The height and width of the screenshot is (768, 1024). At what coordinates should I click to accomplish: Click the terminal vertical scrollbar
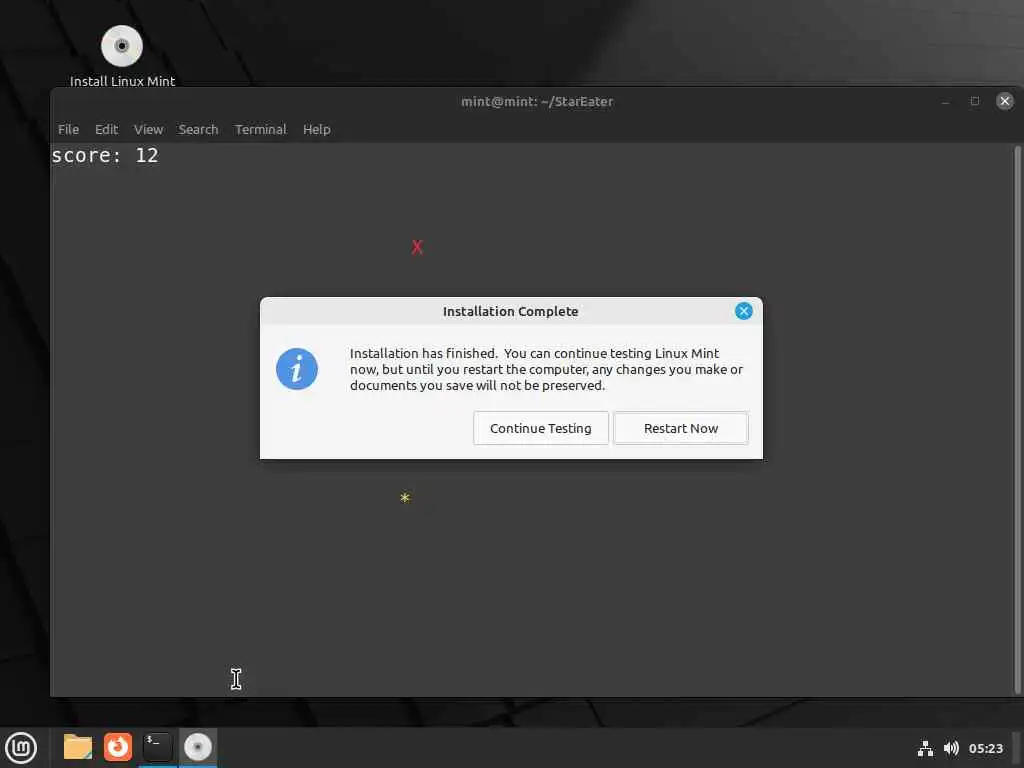click(1017, 419)
